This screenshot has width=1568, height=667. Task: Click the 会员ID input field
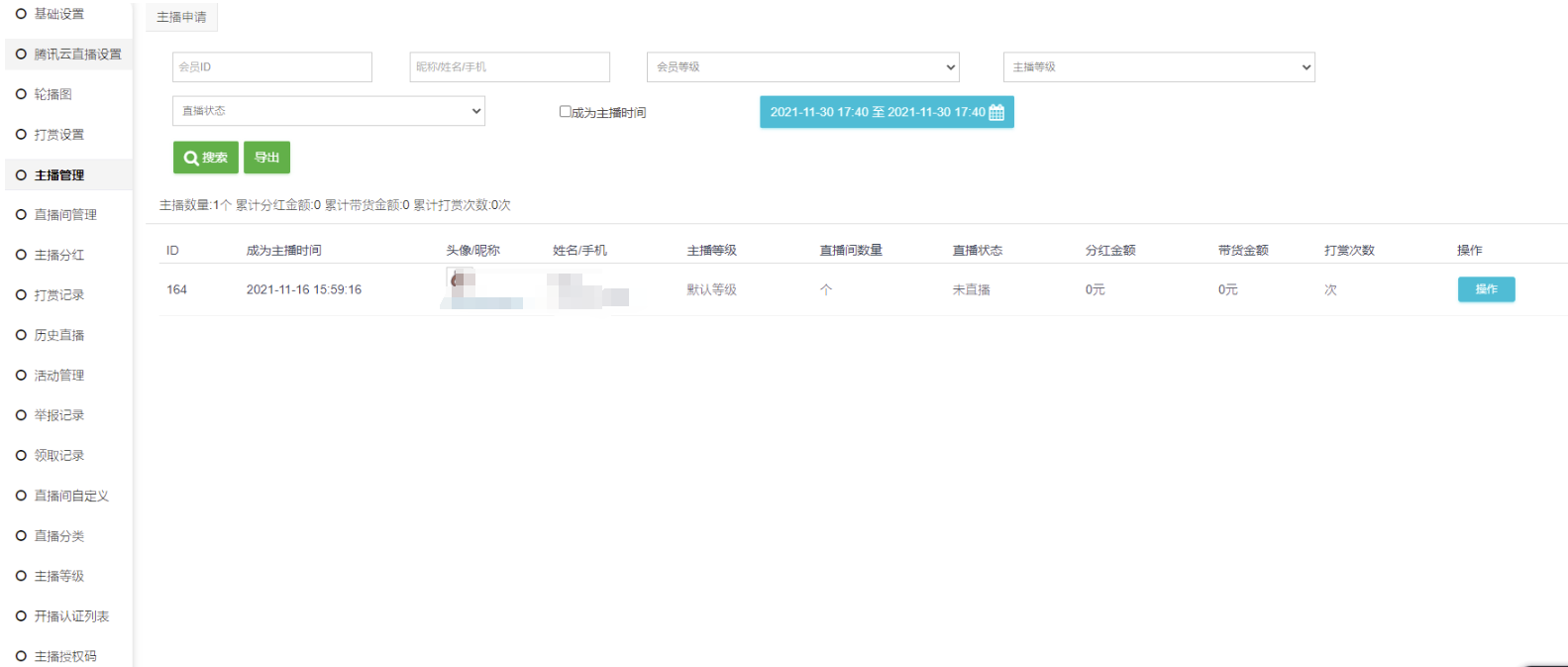click(x=272, y=66)
